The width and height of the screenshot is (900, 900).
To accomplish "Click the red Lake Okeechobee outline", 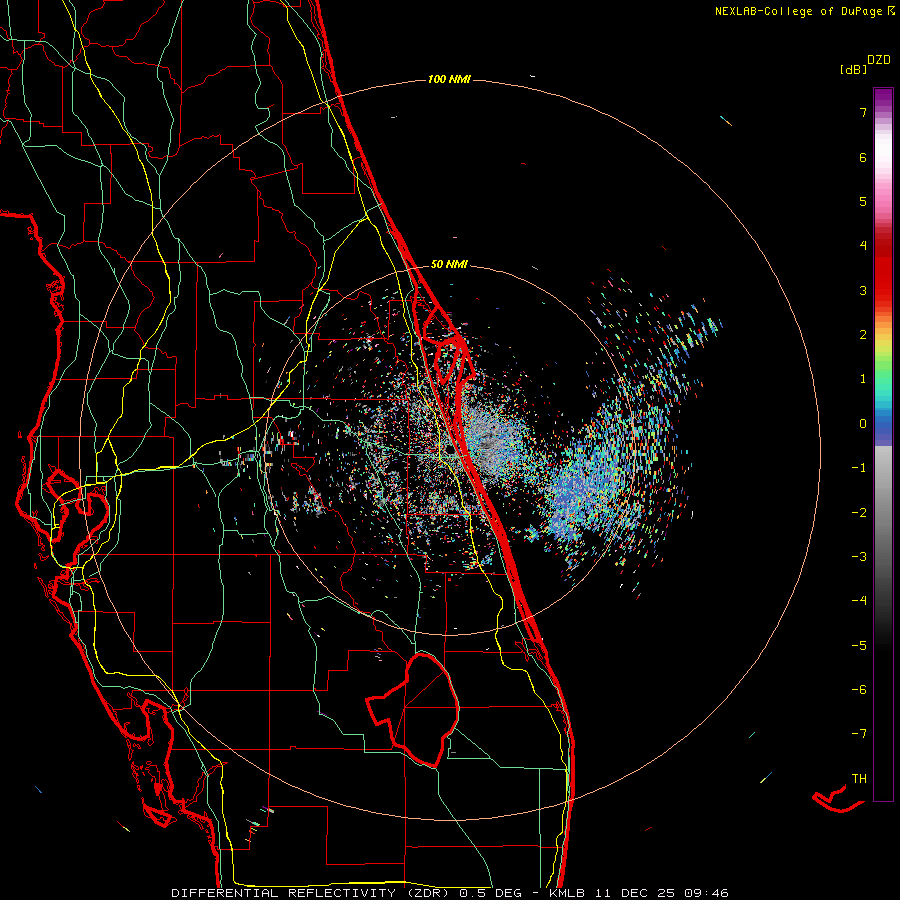I will coord(414,709).
